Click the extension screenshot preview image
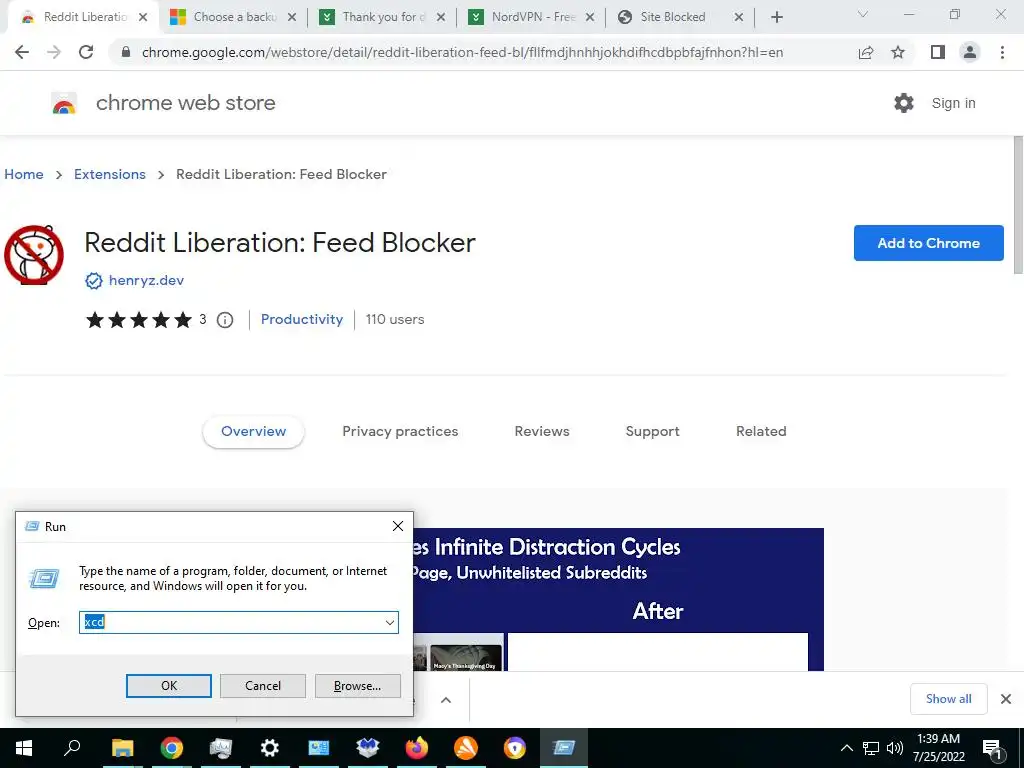This screenshot has height=768, width=1024. pyautogui.click(x=618, y=600)
